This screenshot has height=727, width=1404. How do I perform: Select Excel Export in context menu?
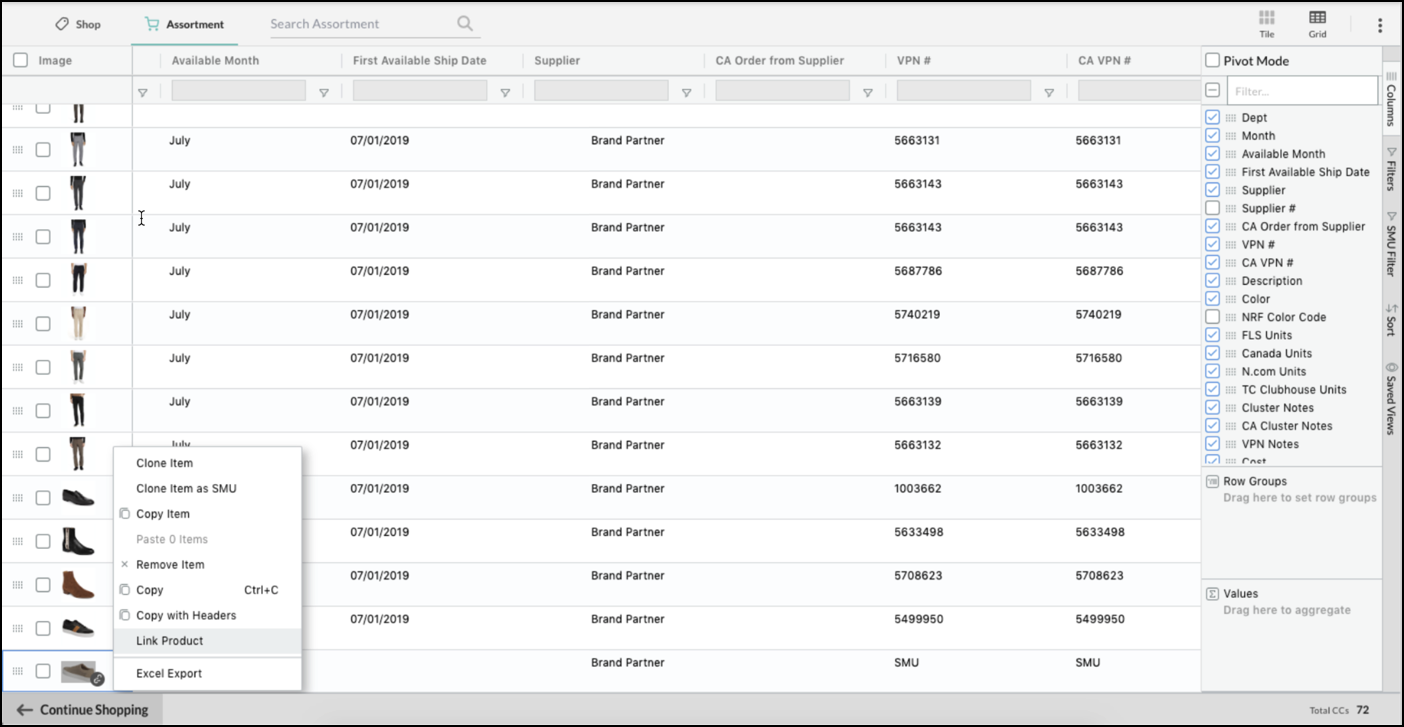(169, 674)
